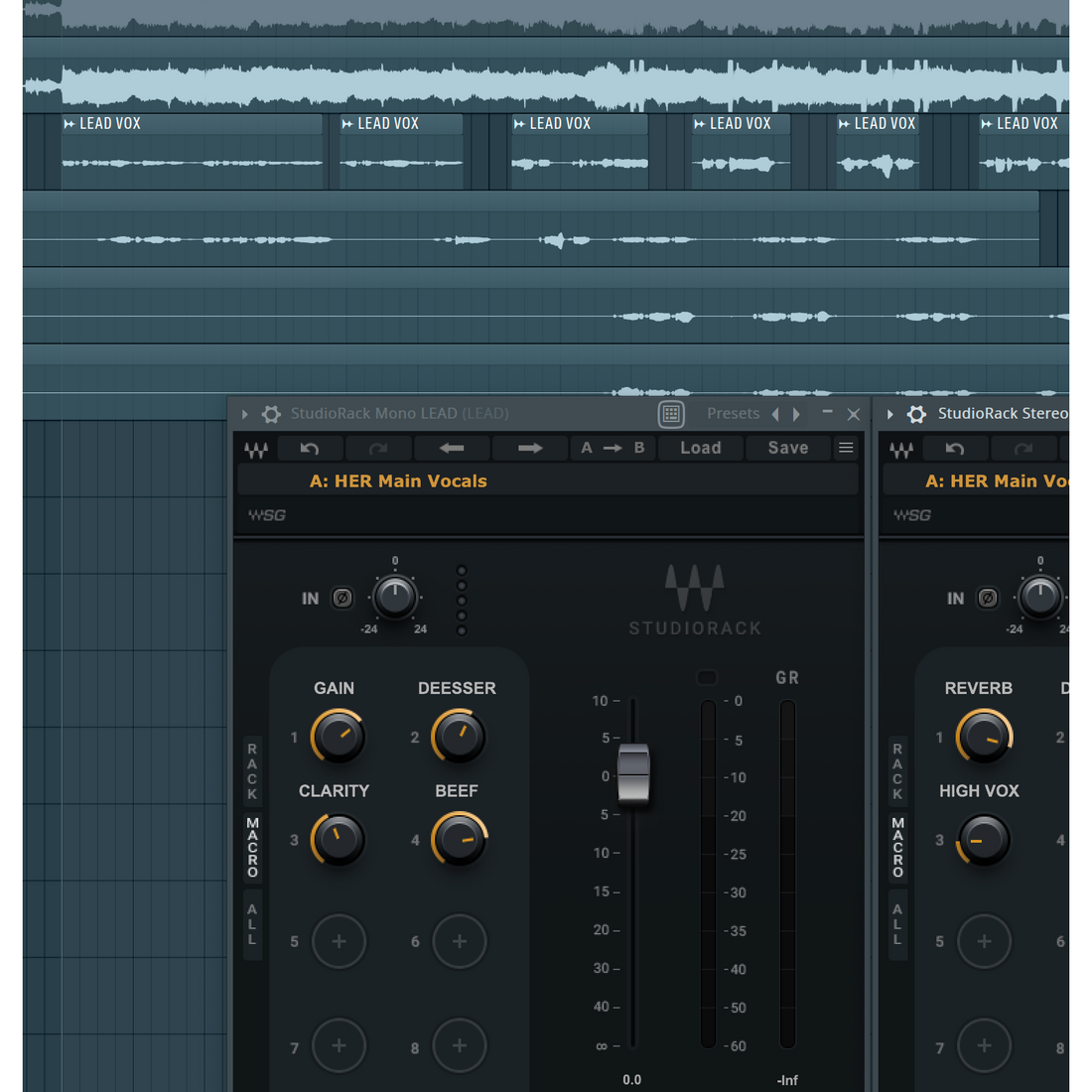Select next preset via title bar right arrow
This screenshot has width=1092, height=1092.
(x=796, y=414)
